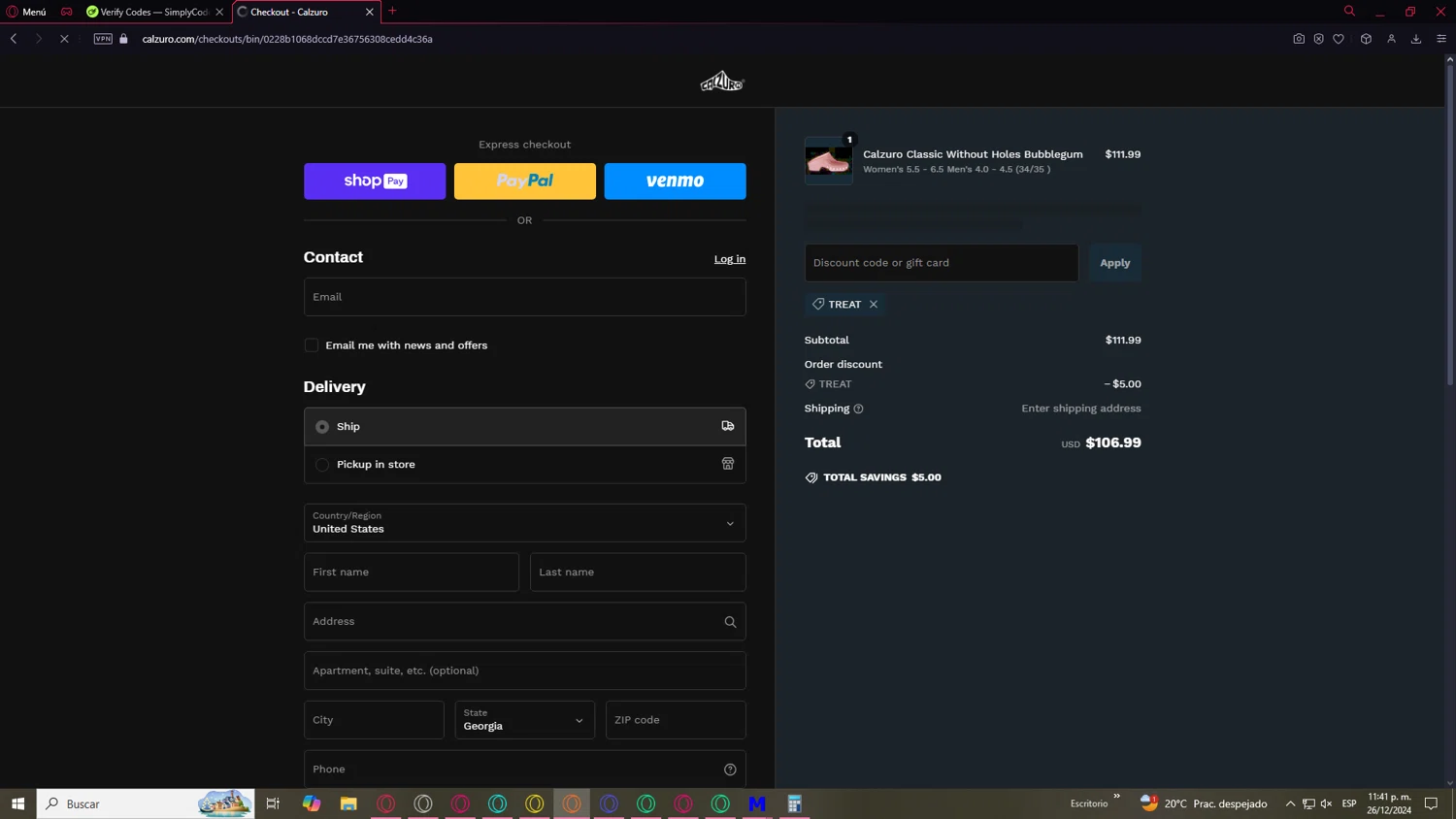Open the Easy Setup sliders icon
Image resolution: width=1456 pixels, height=819 pixels.
[1441, 39]
